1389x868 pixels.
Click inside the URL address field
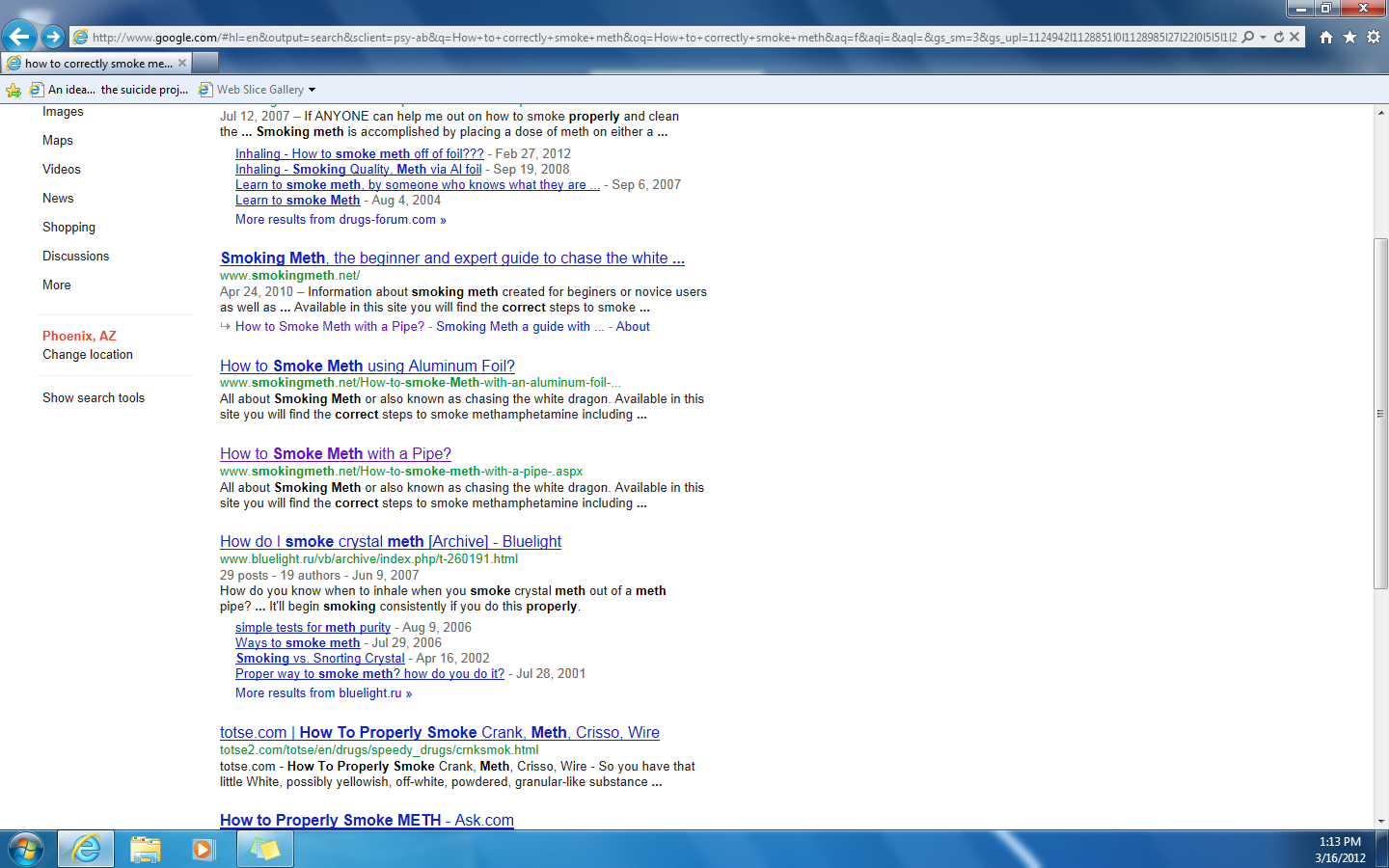coord(656,38)
